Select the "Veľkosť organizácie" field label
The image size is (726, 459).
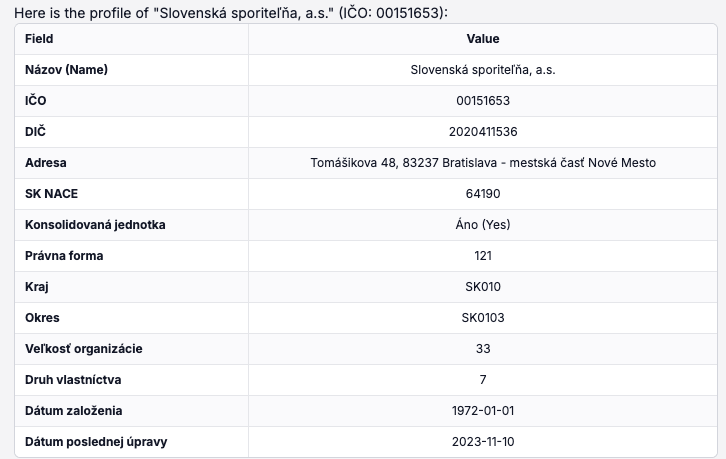84,349
